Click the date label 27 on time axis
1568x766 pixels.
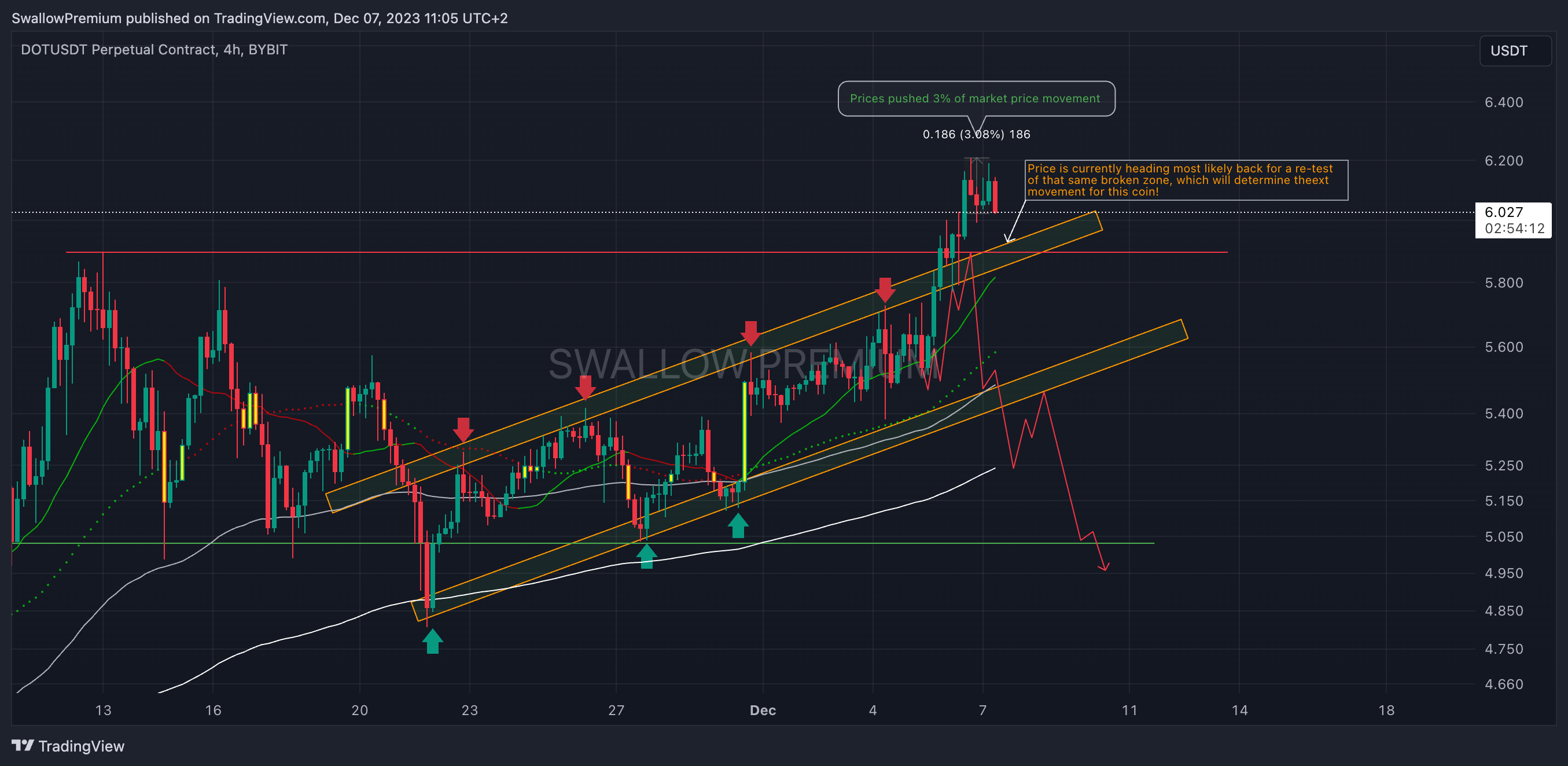pyautogui.click(x=616, y=710)
